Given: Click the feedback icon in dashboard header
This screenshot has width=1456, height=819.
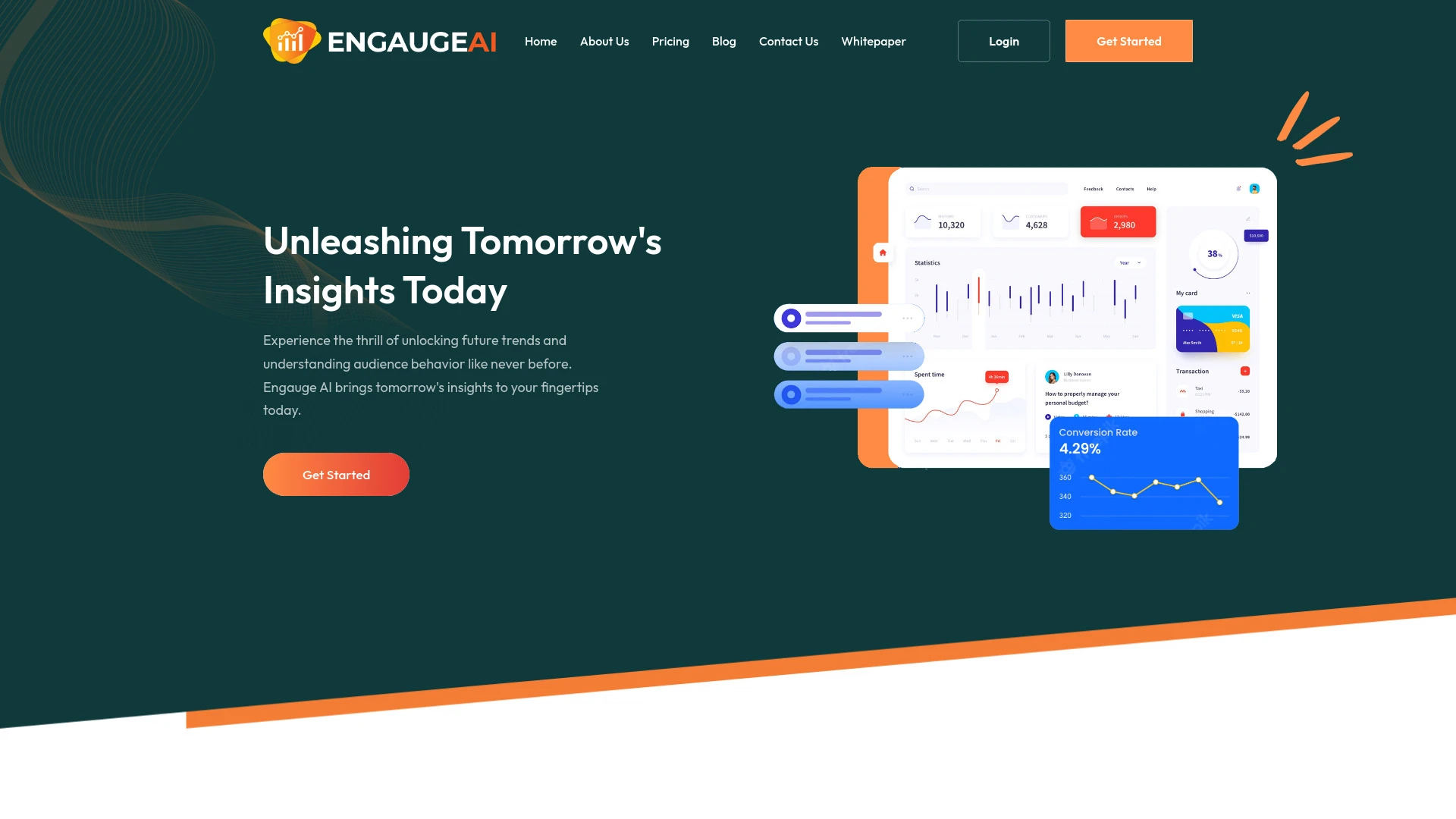Looking at the screenshot, I should (x=1094, y=189).
